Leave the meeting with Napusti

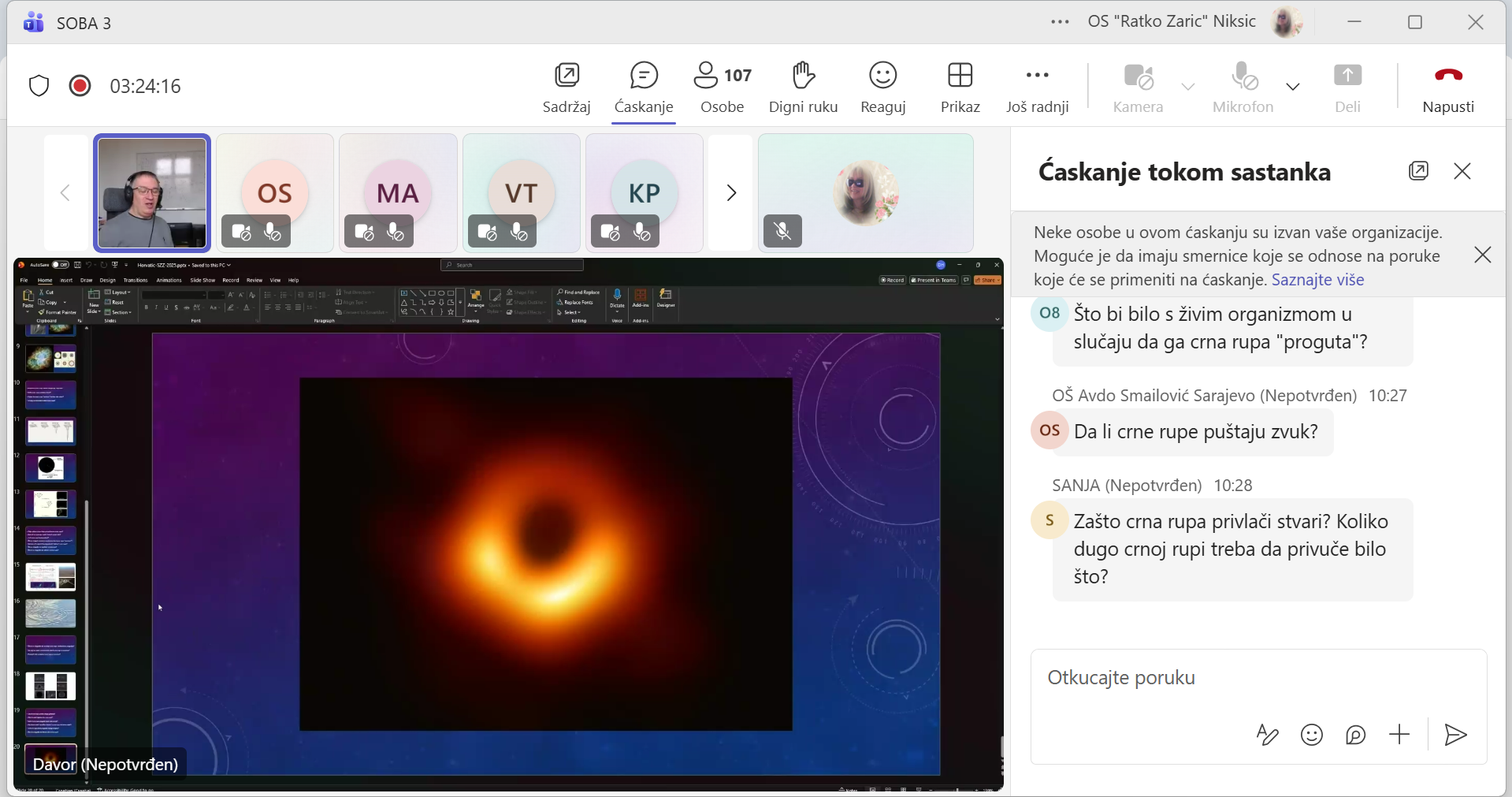[x=1448, y=87]
